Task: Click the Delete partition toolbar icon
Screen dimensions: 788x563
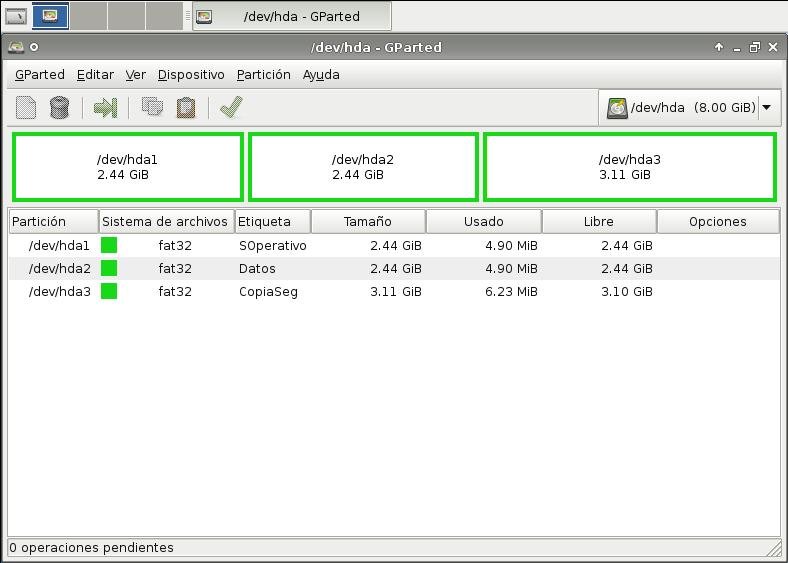Action: click(59, 107)
